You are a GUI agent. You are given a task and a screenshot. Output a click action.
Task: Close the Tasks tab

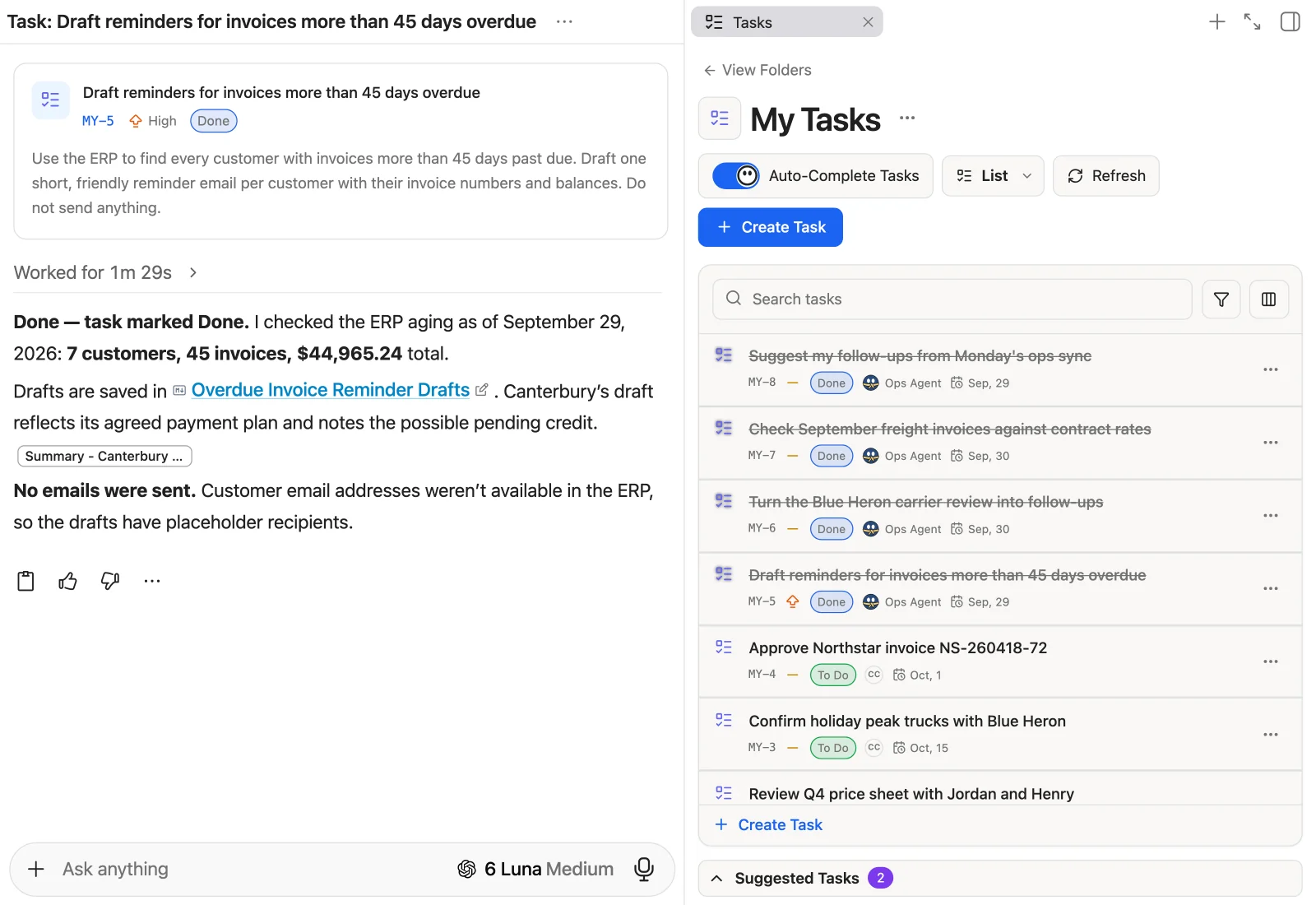coord(868,22)
